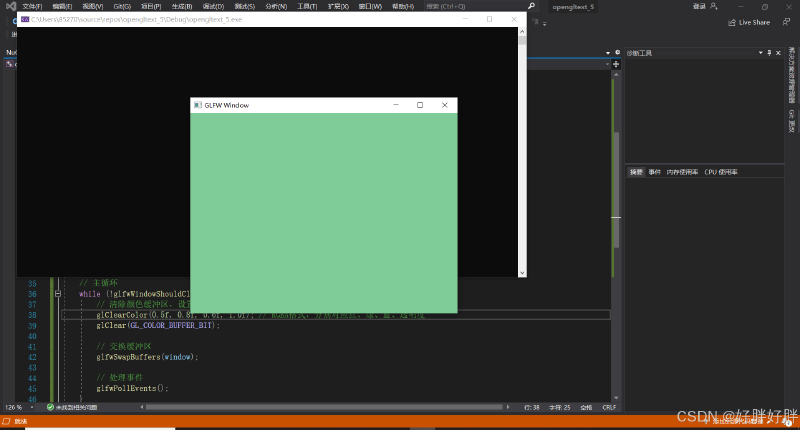
Task: Open the editor member navigation dropdown
Action: coord(607,64)
